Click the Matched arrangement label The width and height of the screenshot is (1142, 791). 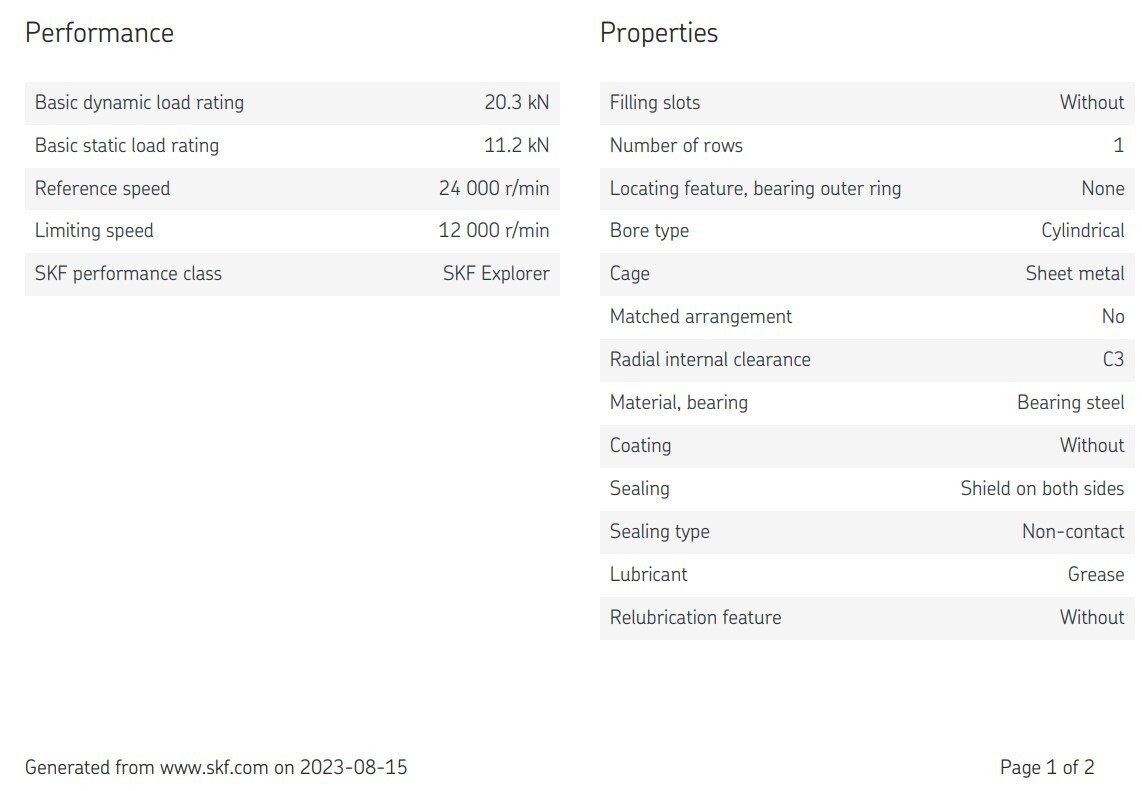pos(701,317)
